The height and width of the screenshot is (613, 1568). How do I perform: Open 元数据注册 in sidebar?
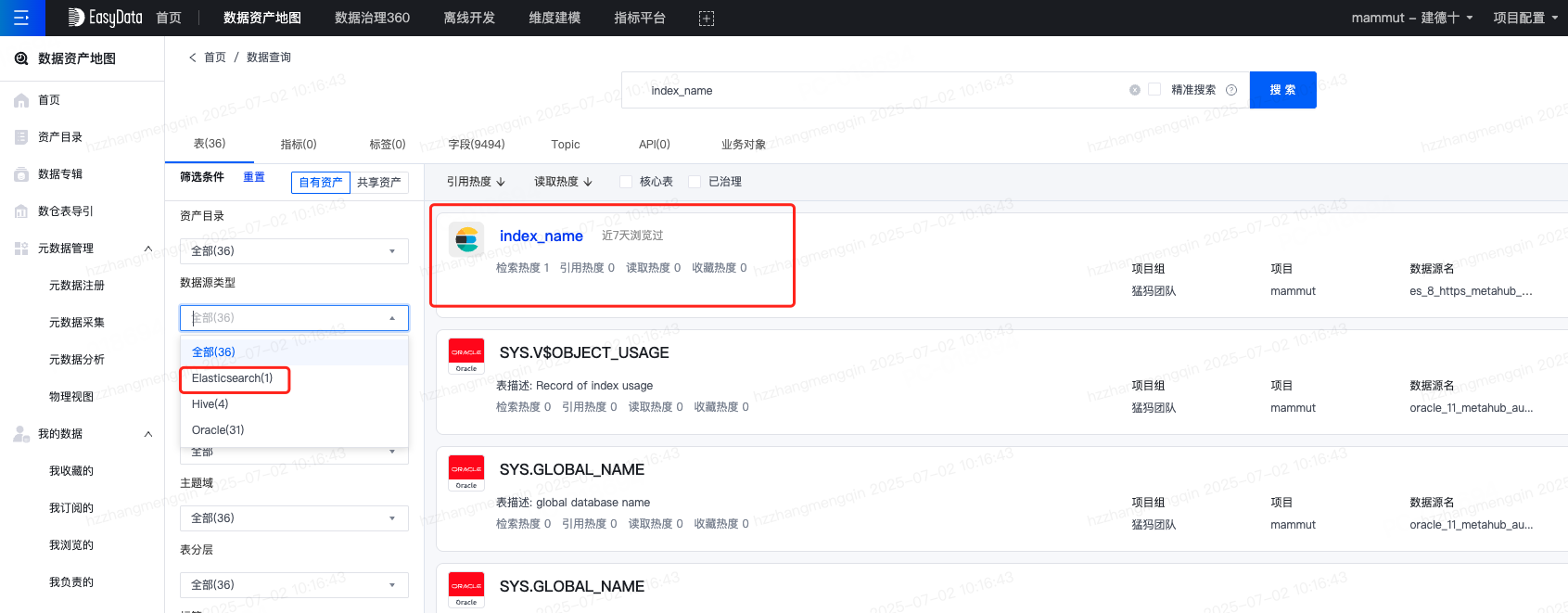point(77,286)
